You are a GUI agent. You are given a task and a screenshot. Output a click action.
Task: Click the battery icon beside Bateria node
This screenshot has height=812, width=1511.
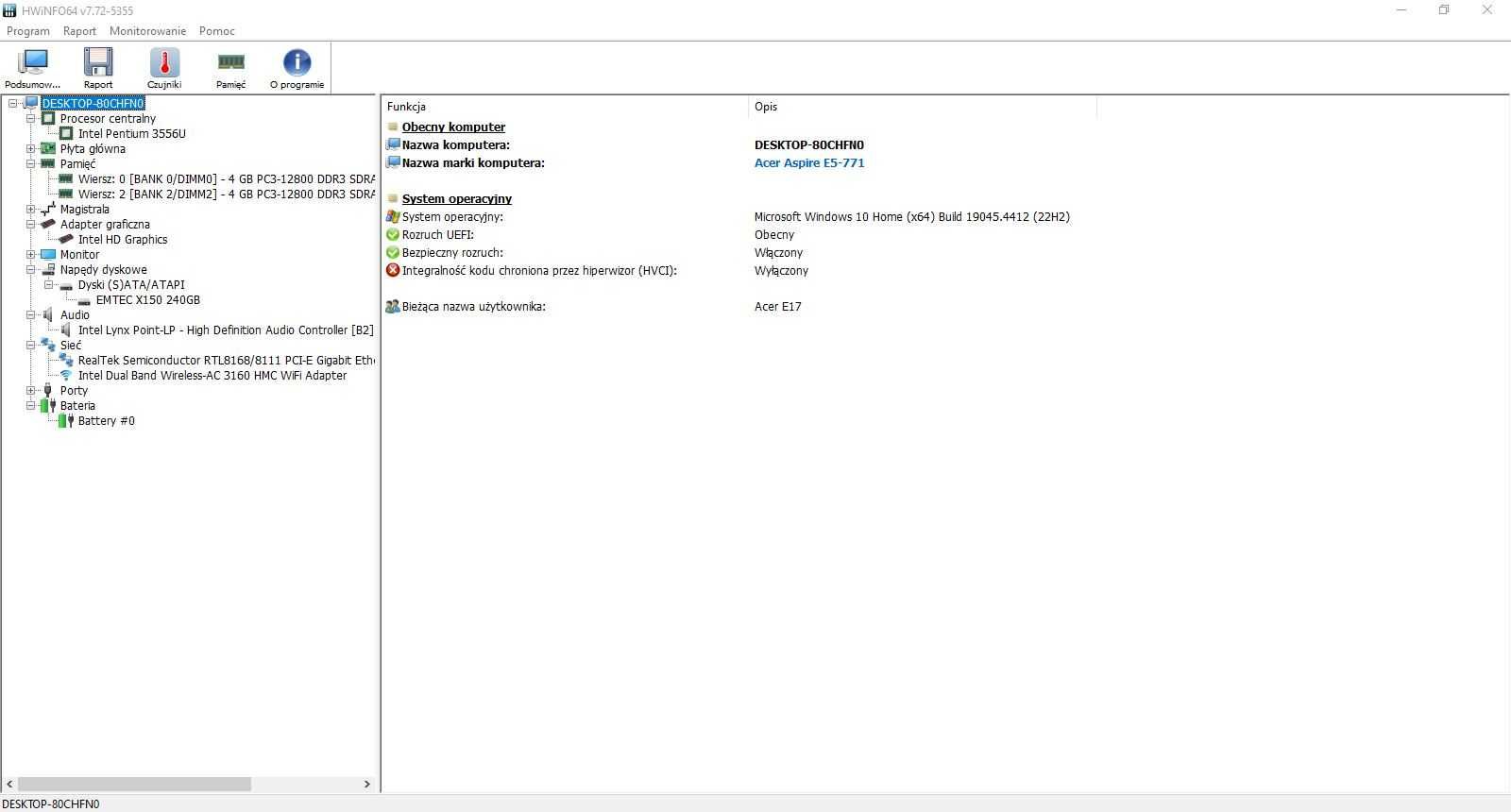pos(48,406)
